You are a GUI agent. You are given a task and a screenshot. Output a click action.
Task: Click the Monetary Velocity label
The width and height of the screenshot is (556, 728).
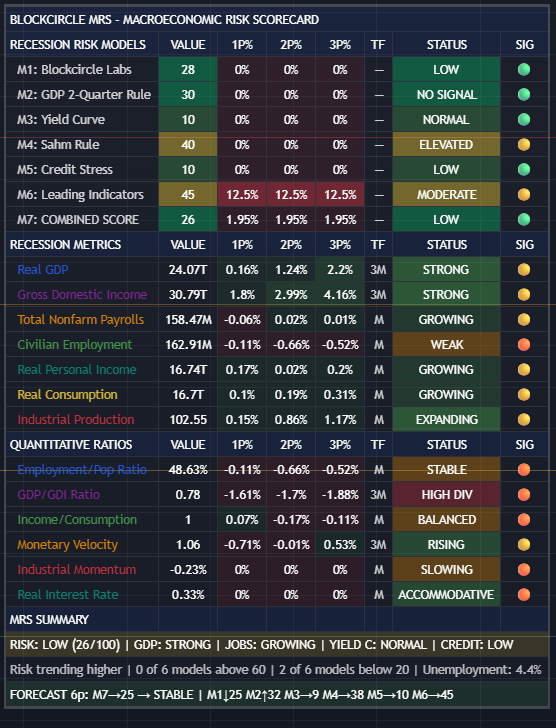pos(67,545)
